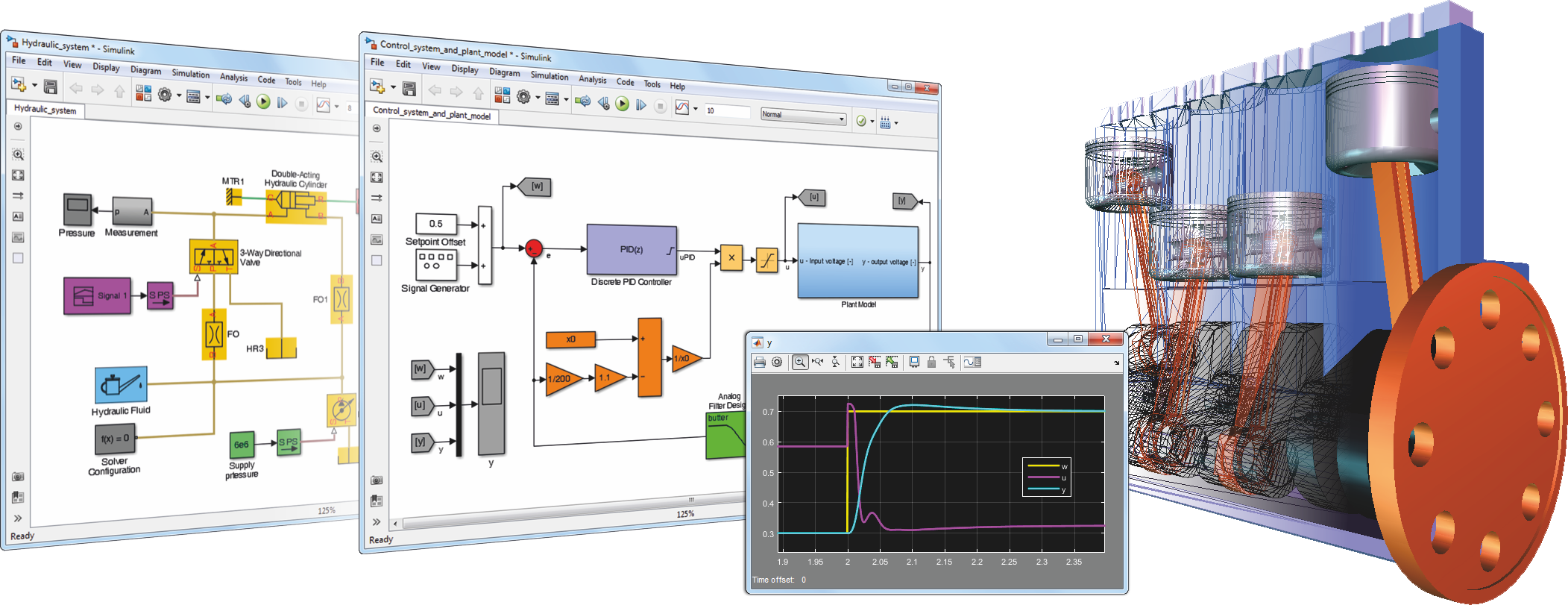The height and width of the screenshot is (605, 1568).
Task: Open Analysis menu in Control_system_and_plant_model window
Action: [593, 79]
